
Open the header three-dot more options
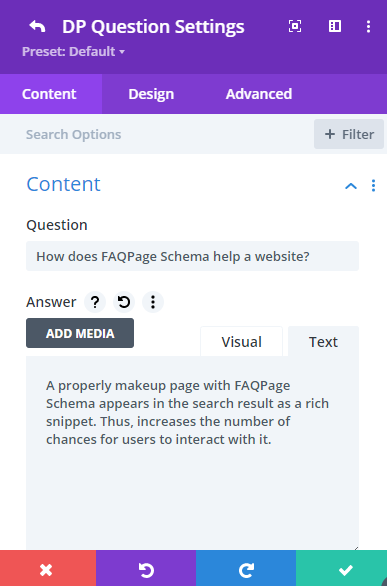click(x=368, y=26)
